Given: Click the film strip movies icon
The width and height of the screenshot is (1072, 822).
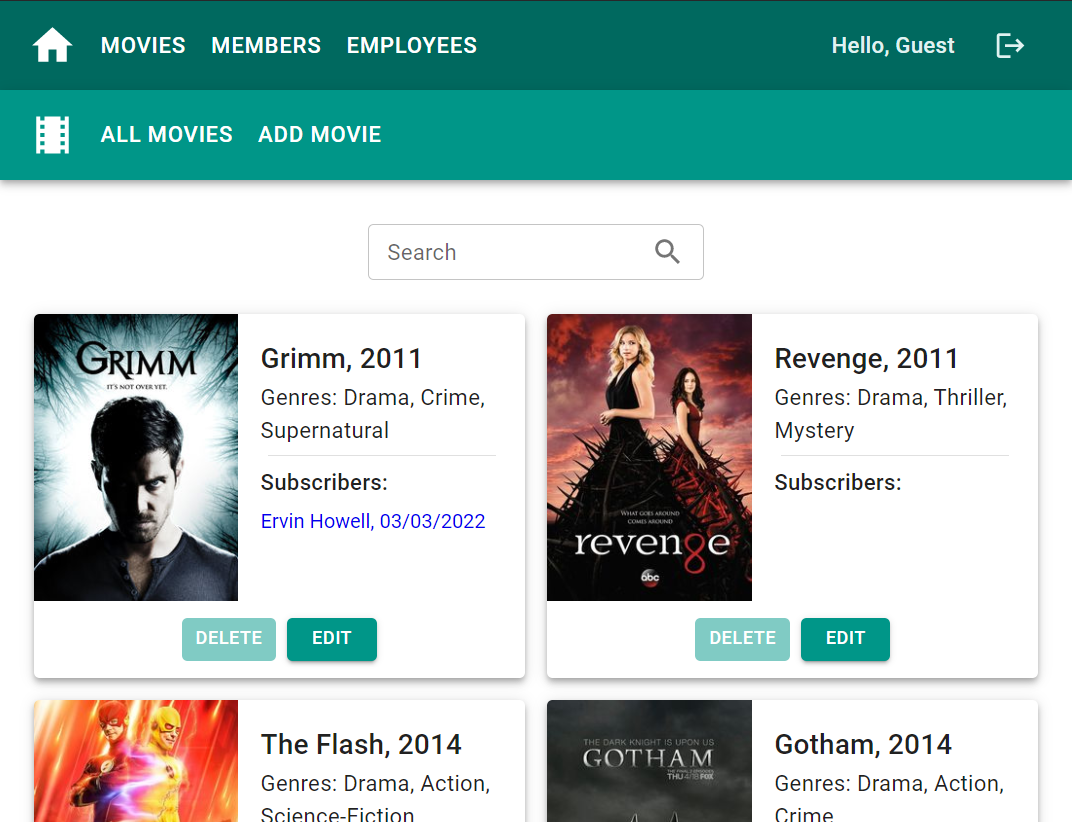Looking at the screenshot, I should (x=53, y=135).
